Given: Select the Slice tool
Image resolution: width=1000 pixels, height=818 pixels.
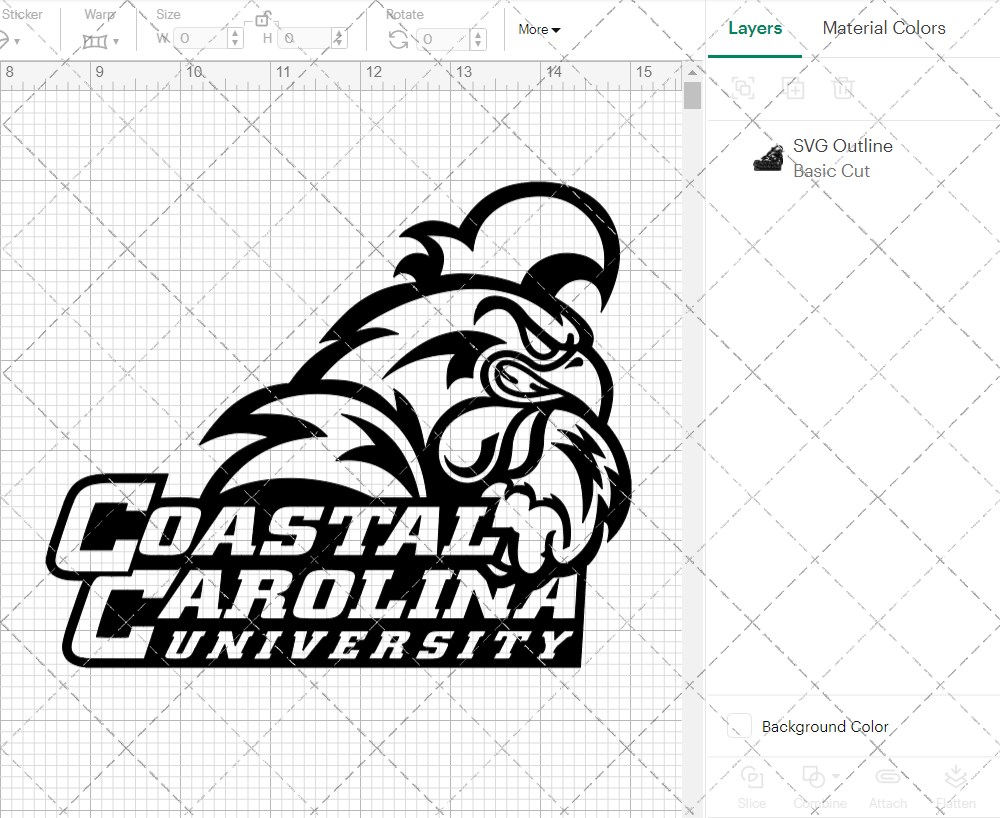Looking at the screenshot, I should click(x=752, y=787).
